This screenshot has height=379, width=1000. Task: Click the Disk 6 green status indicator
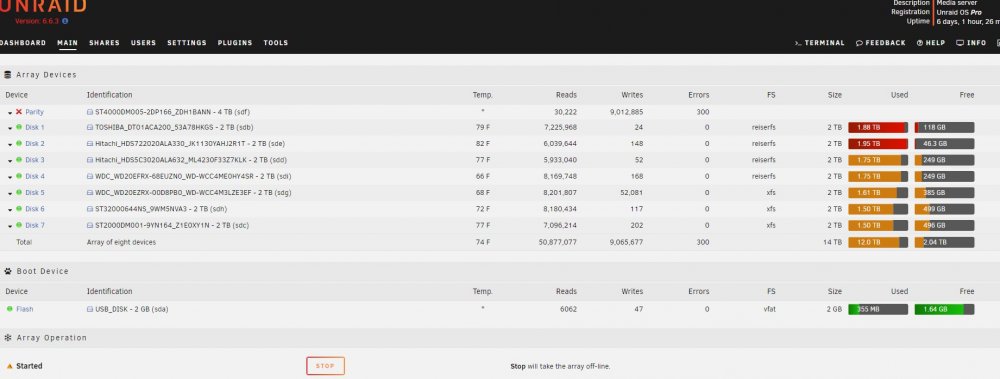[19, 209]
